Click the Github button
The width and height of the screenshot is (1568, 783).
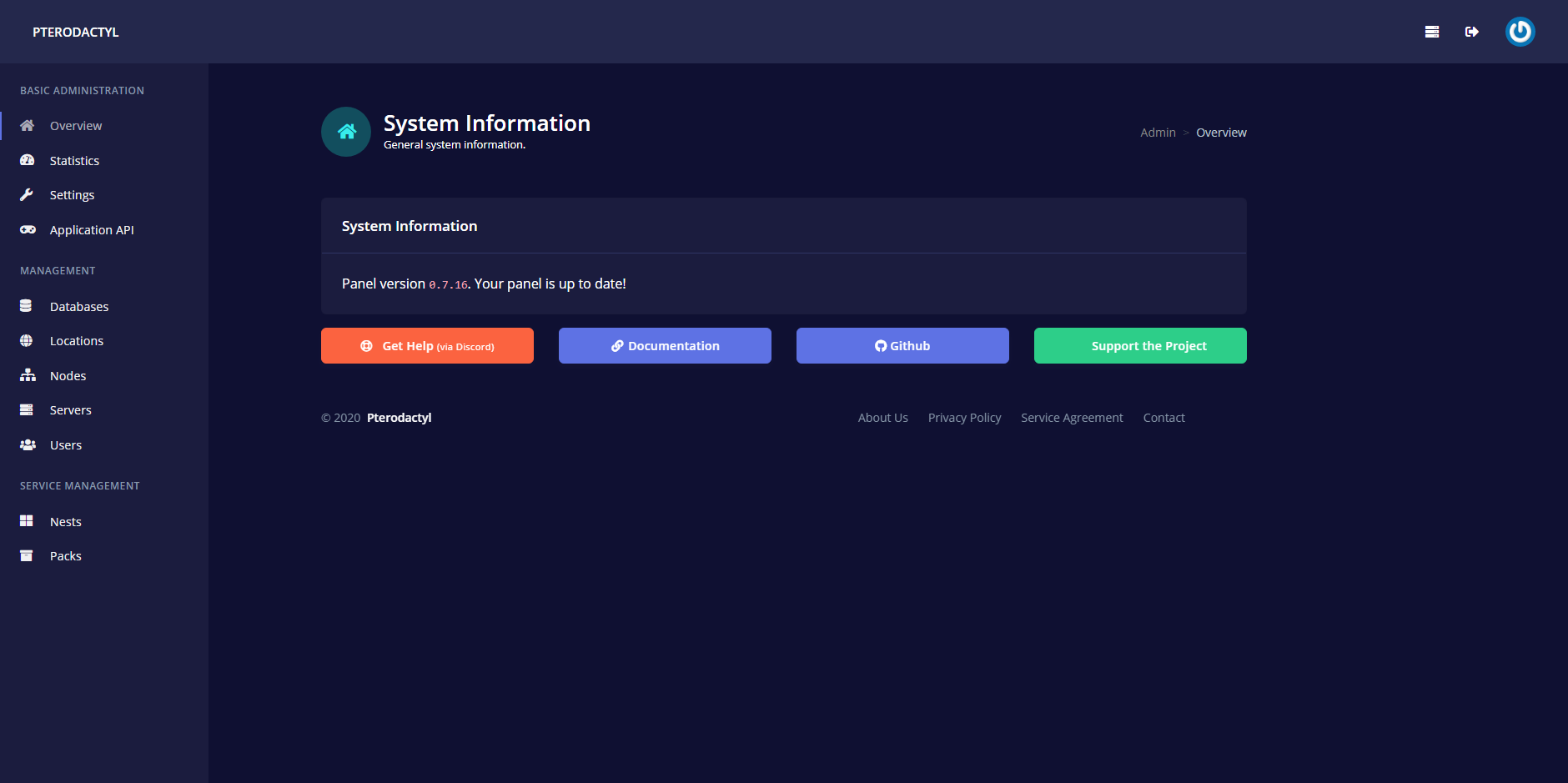tap(902, 345)
